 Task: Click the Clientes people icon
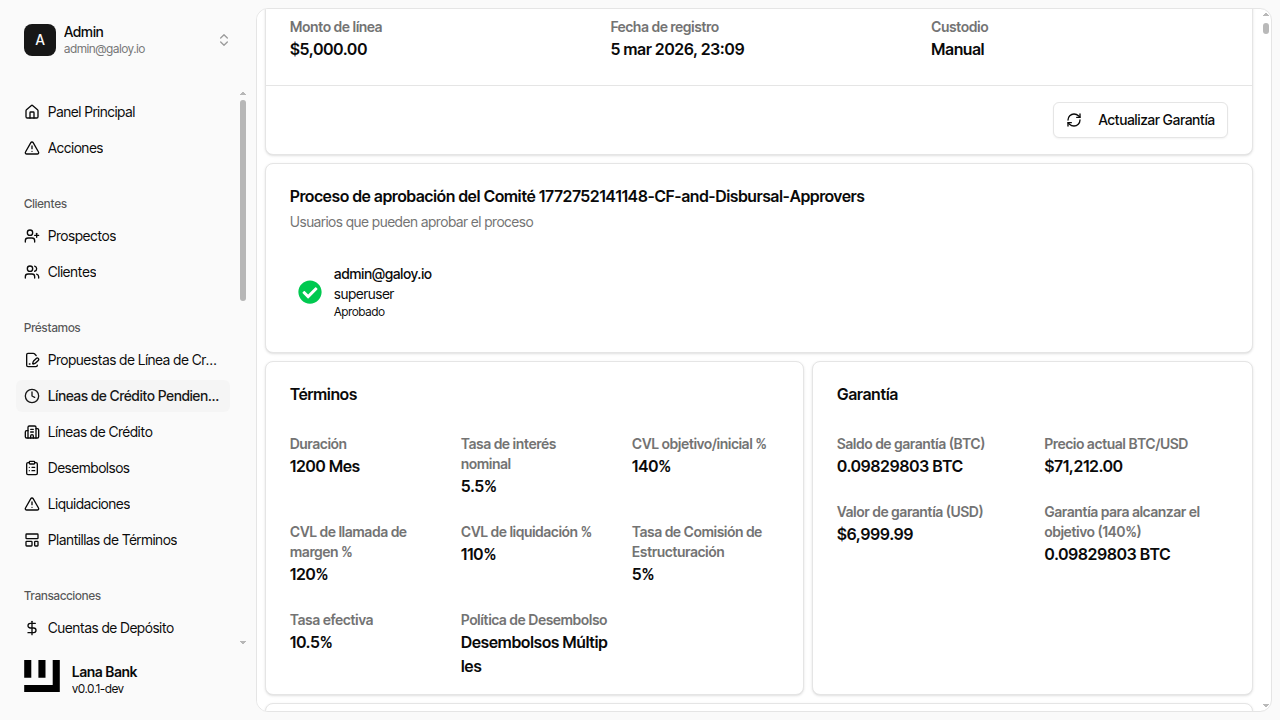pyautogui.click(x=32, y=272)
